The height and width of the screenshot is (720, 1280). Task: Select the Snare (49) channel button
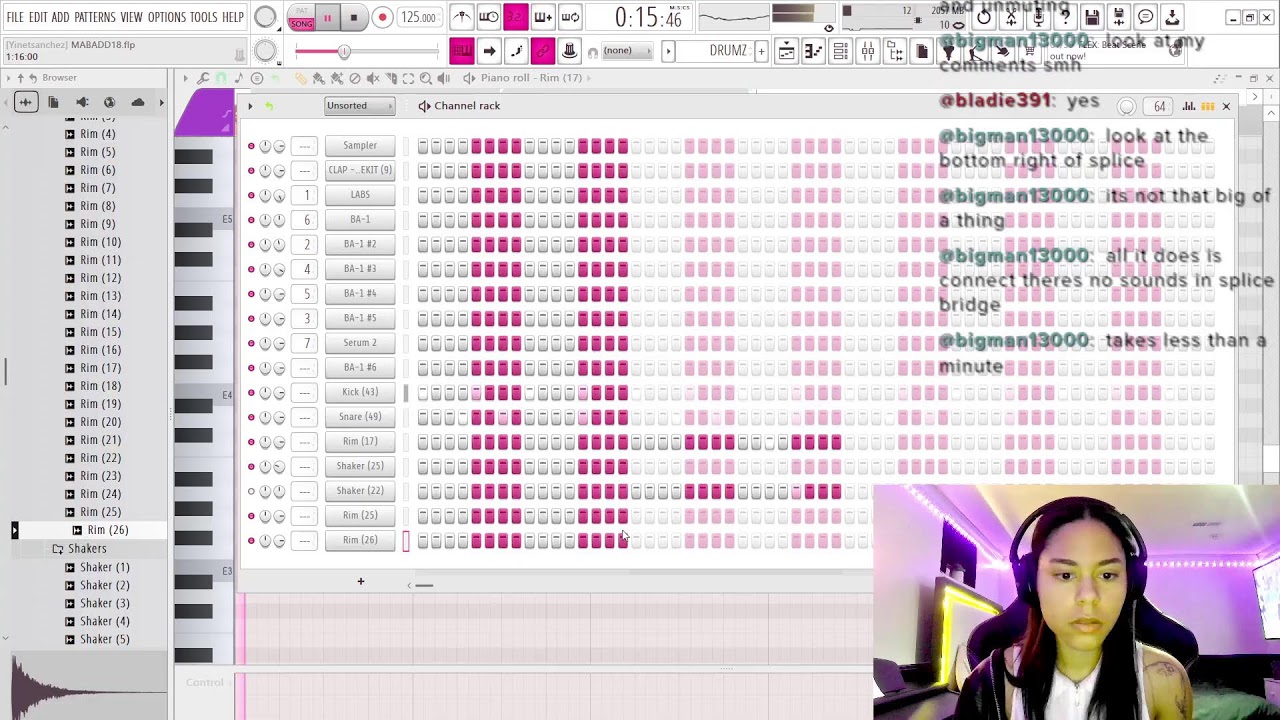tap(360, 417)
